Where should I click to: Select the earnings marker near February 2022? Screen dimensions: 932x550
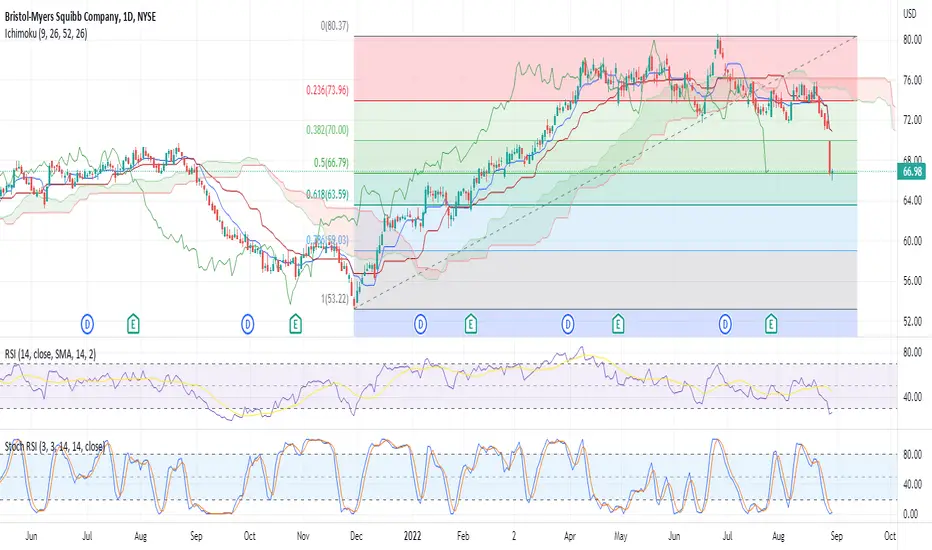pos(470,324)
